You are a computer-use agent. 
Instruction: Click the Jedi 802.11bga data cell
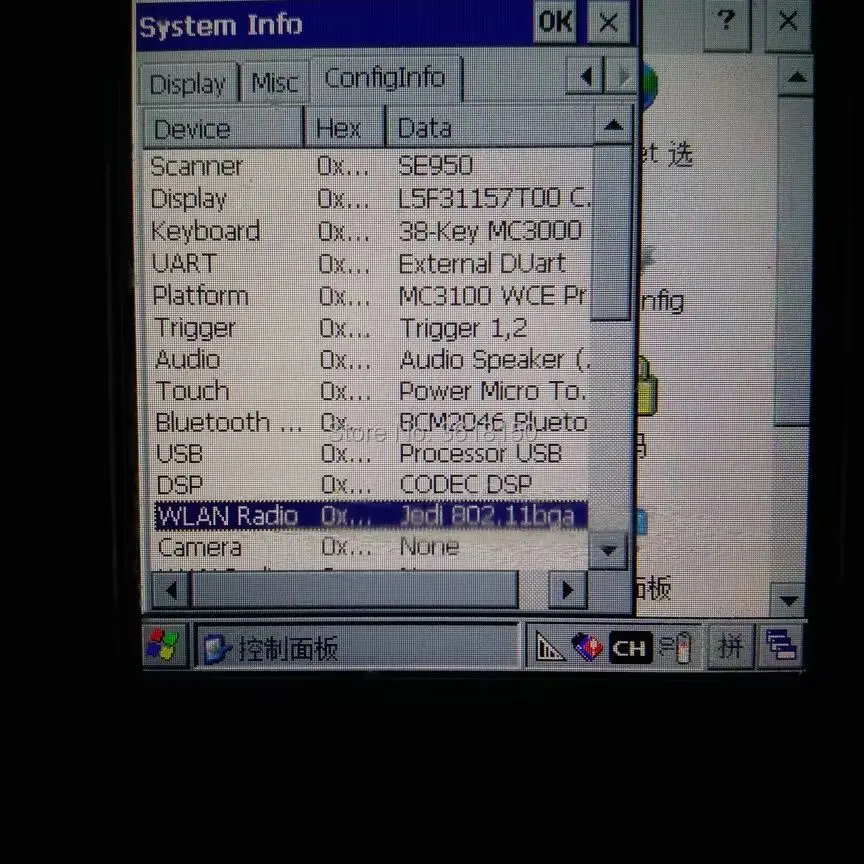click(487, 516)
